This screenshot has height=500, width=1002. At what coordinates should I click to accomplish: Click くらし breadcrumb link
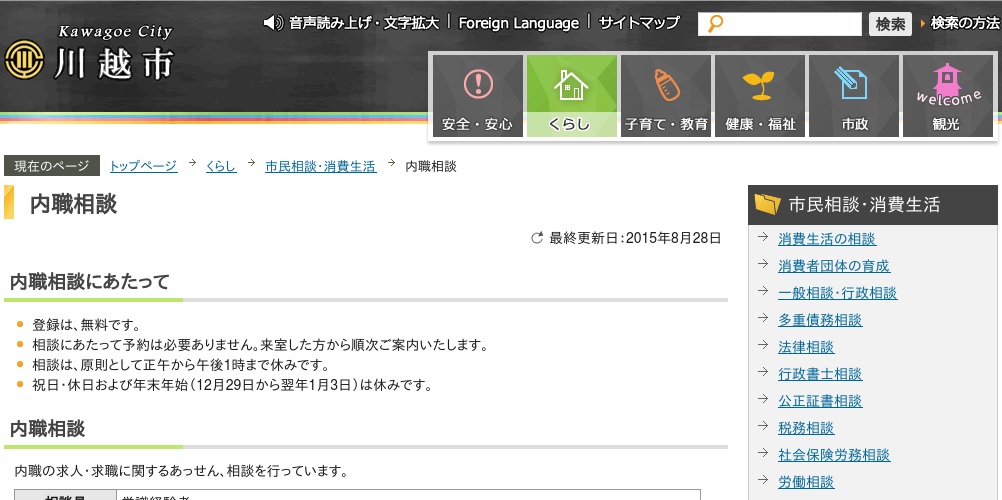click(x=221, y=166)
